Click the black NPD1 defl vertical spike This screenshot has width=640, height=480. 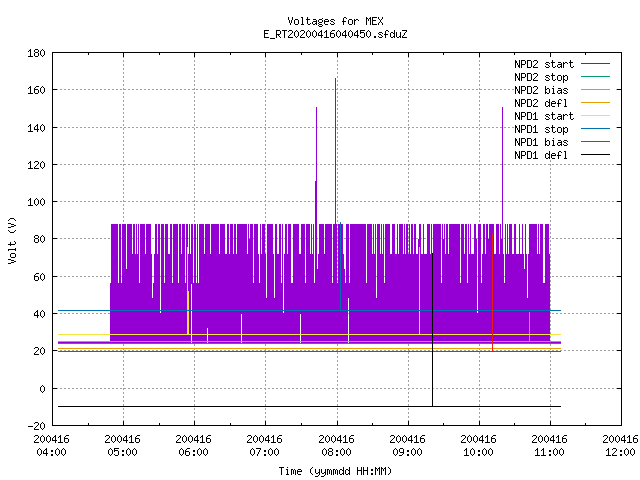(433, 330)
